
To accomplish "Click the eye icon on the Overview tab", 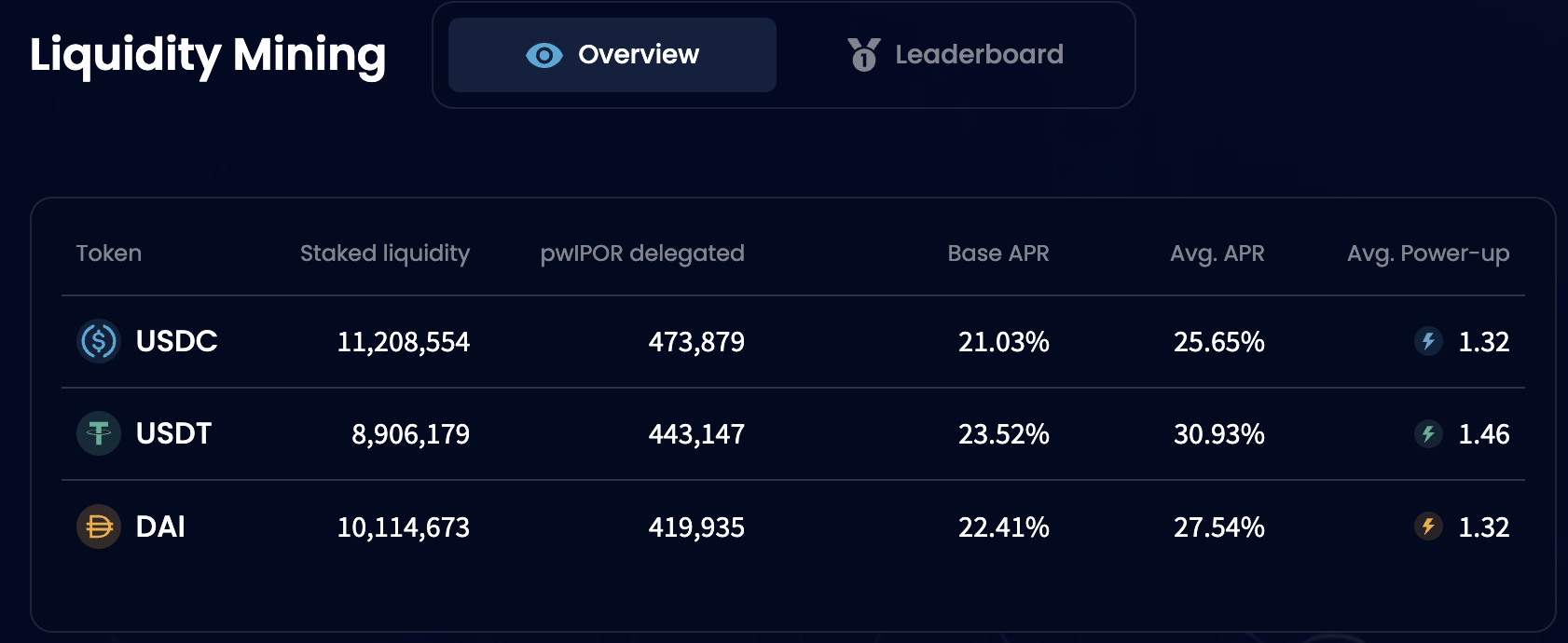I will [x=543, y=55].
